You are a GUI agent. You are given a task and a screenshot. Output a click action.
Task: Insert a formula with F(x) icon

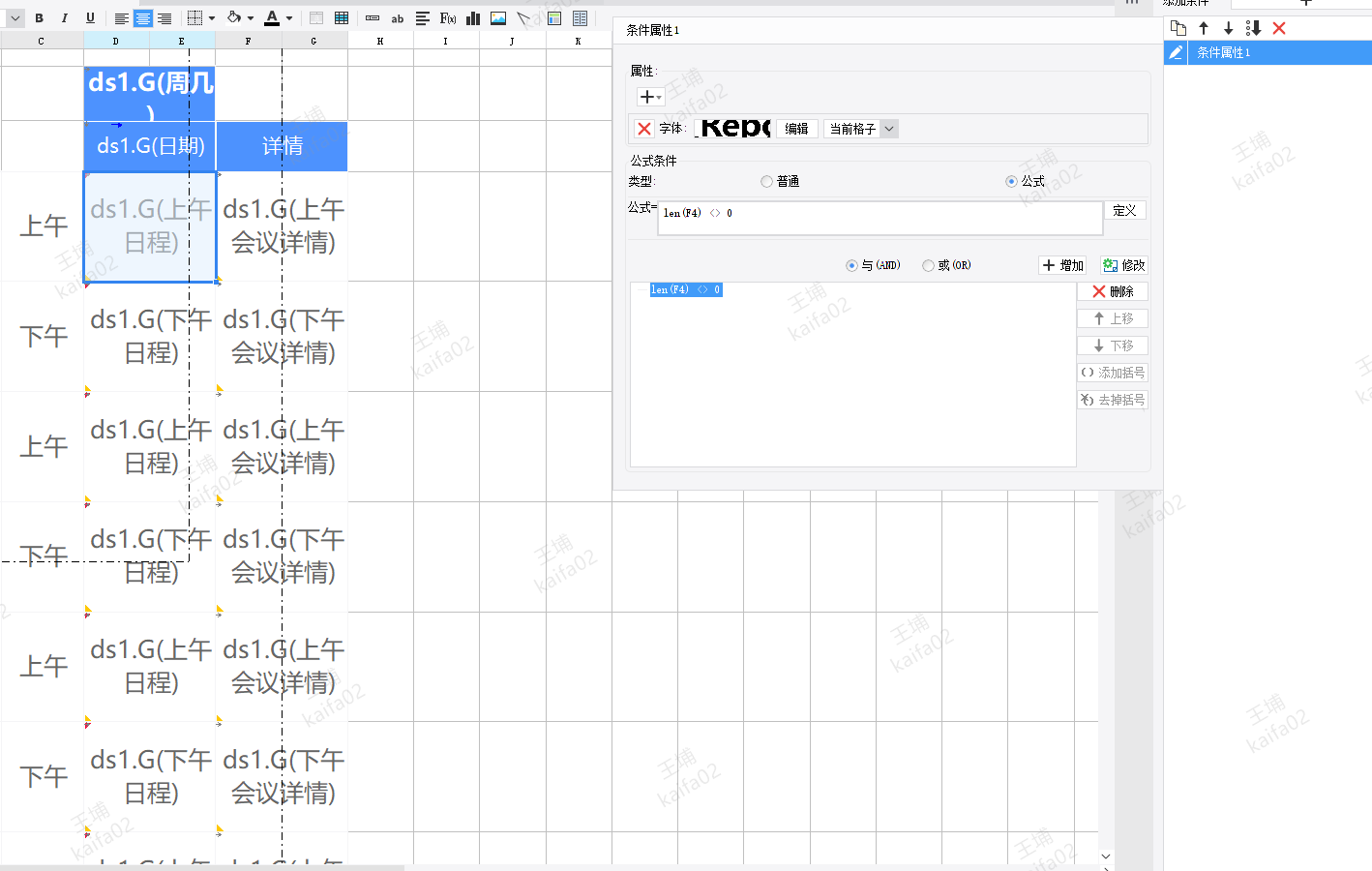448,17
